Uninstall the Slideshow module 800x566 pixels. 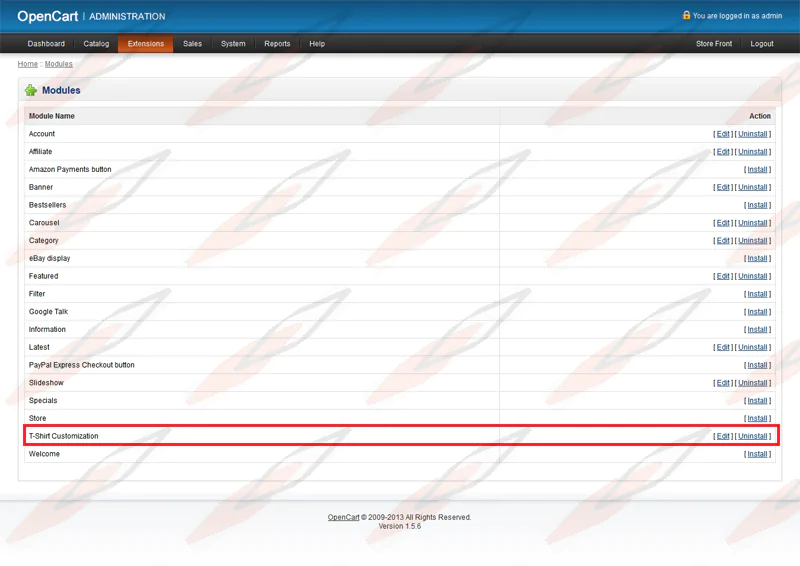point(753,383)
